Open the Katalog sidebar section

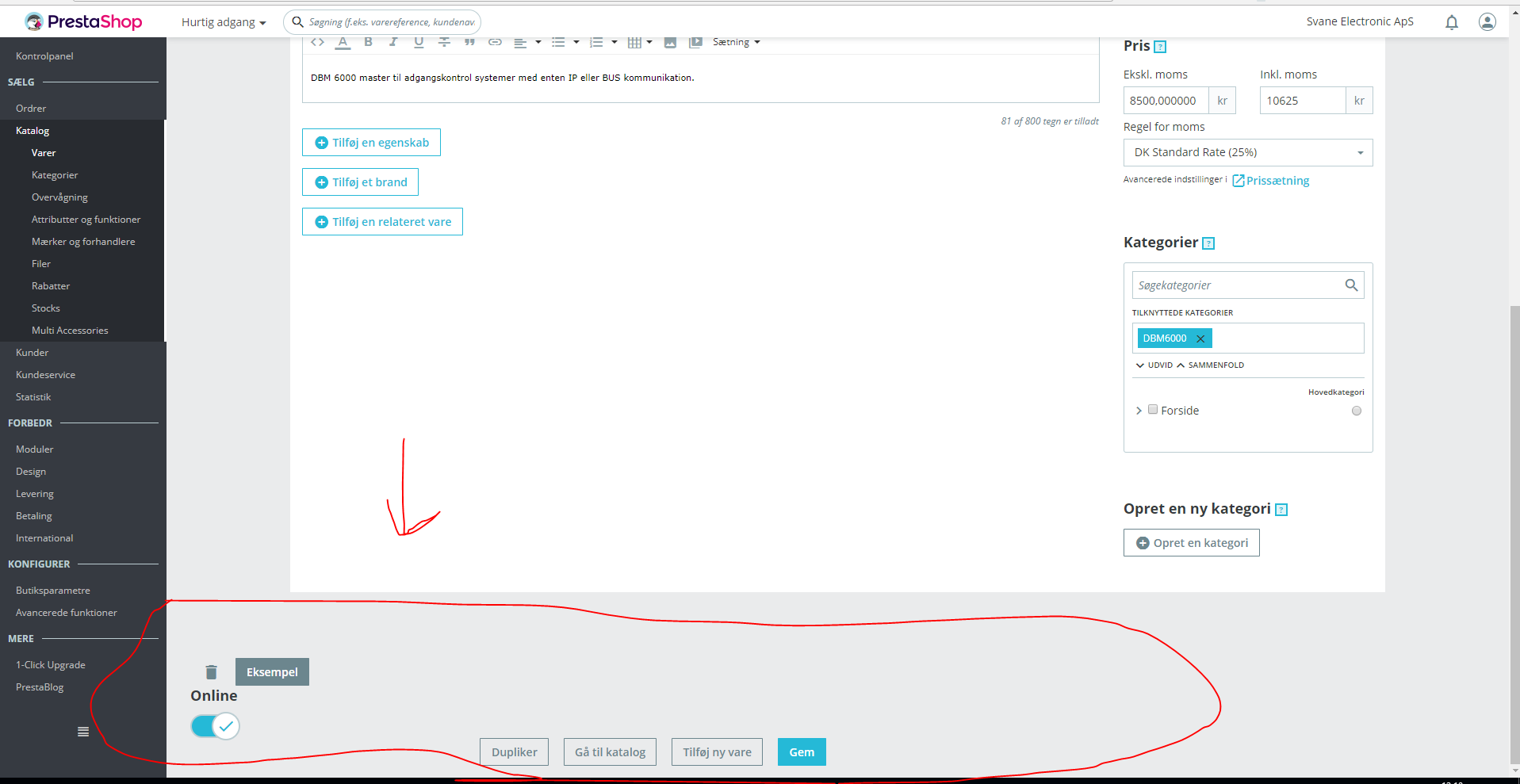[33, 131]
